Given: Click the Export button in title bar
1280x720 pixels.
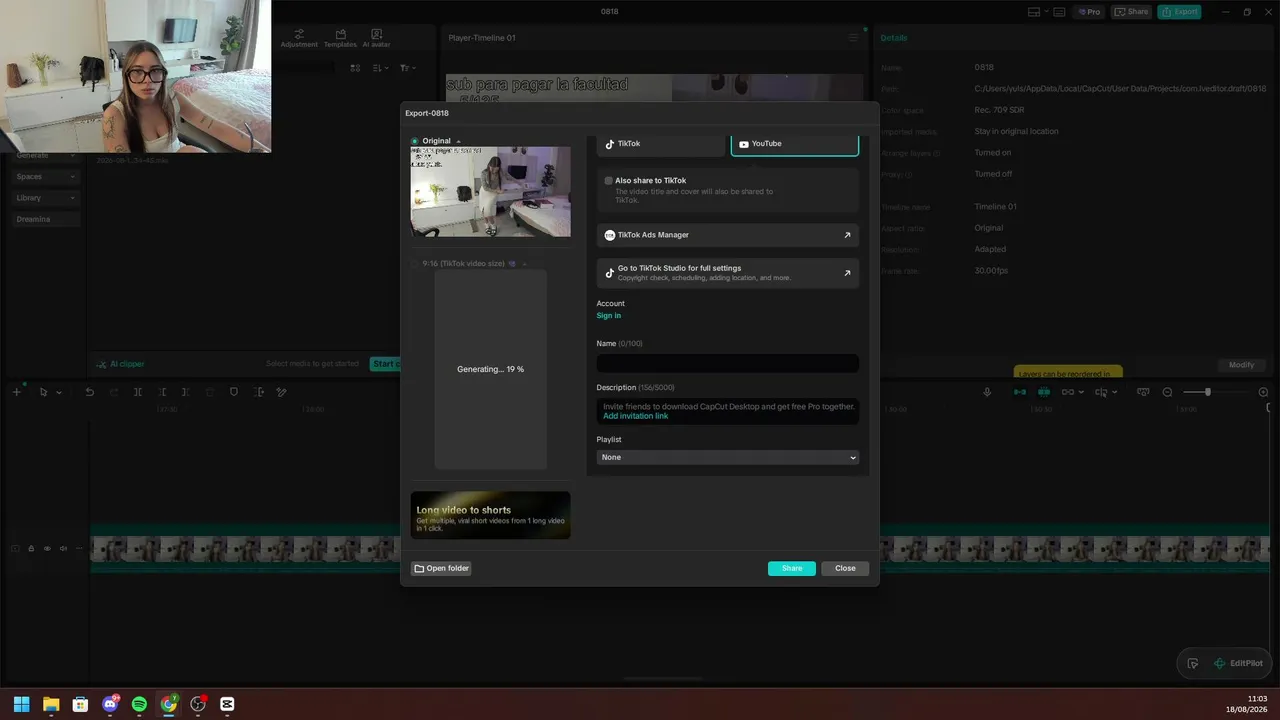Looking at the screenshot, I should click(1179, 12).
